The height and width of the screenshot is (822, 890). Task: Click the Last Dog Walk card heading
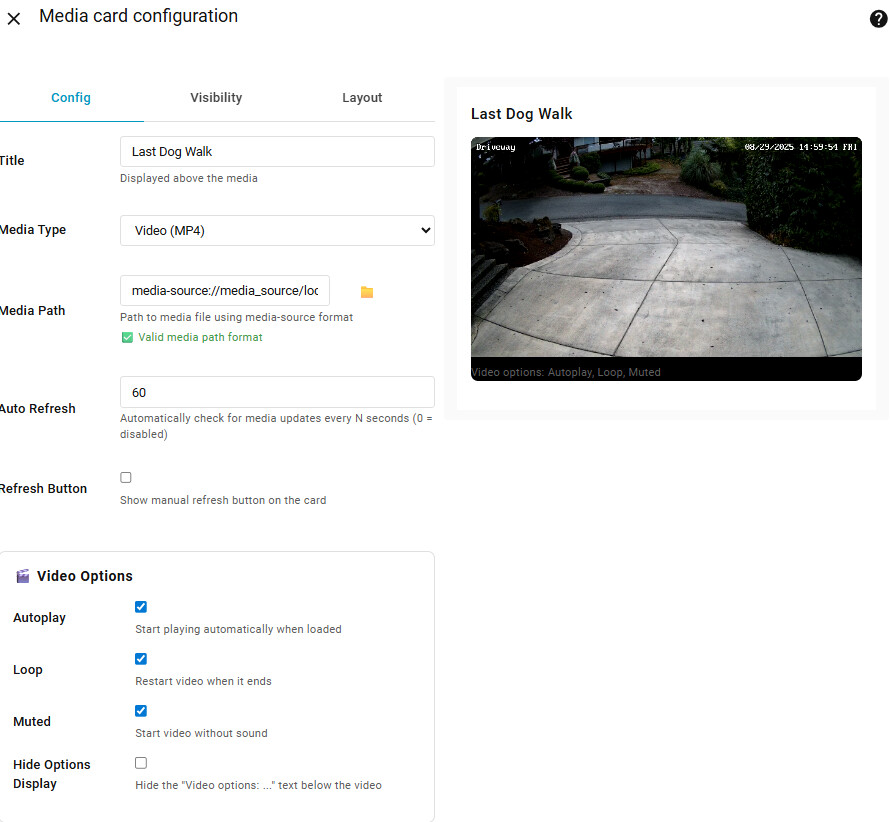522,114
